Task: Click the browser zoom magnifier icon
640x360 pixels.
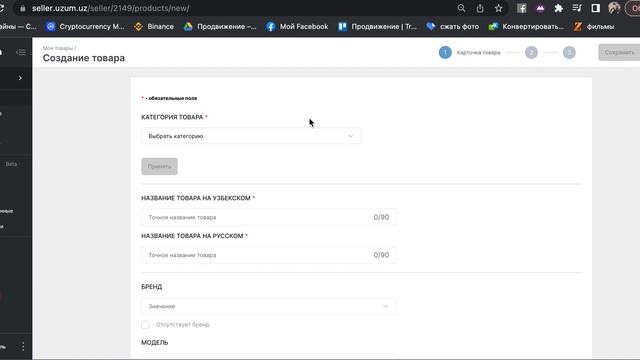Action: coord(461,8)
